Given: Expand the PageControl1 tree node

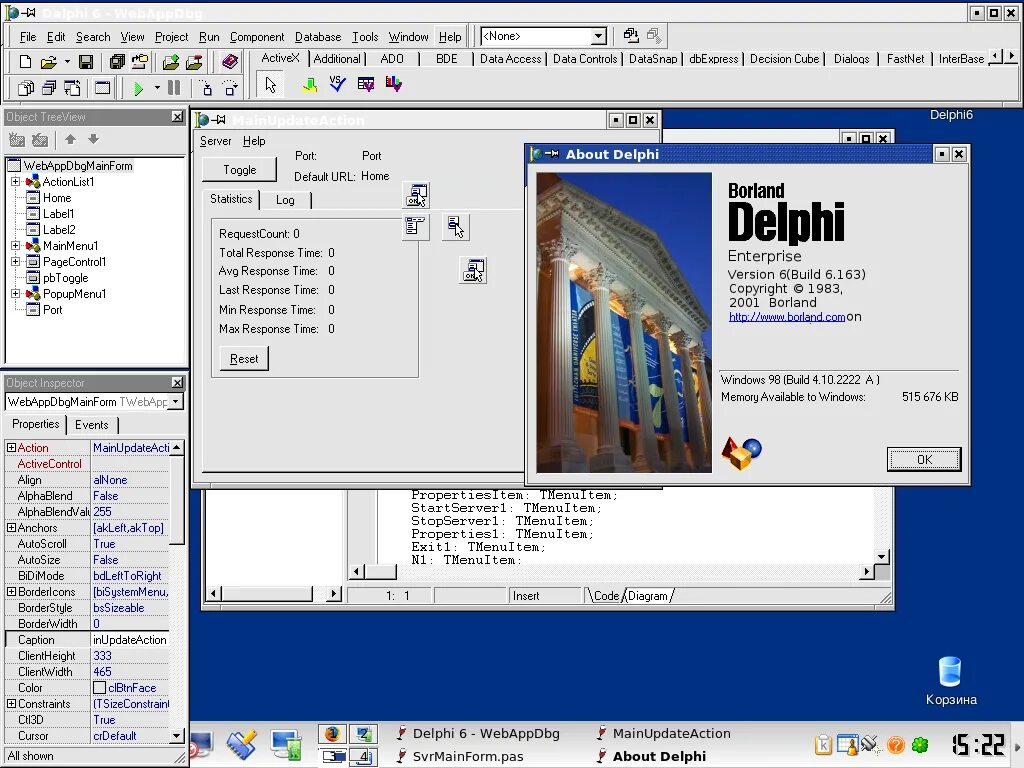Looking at the screenshot, I should (x=16, y=262).
